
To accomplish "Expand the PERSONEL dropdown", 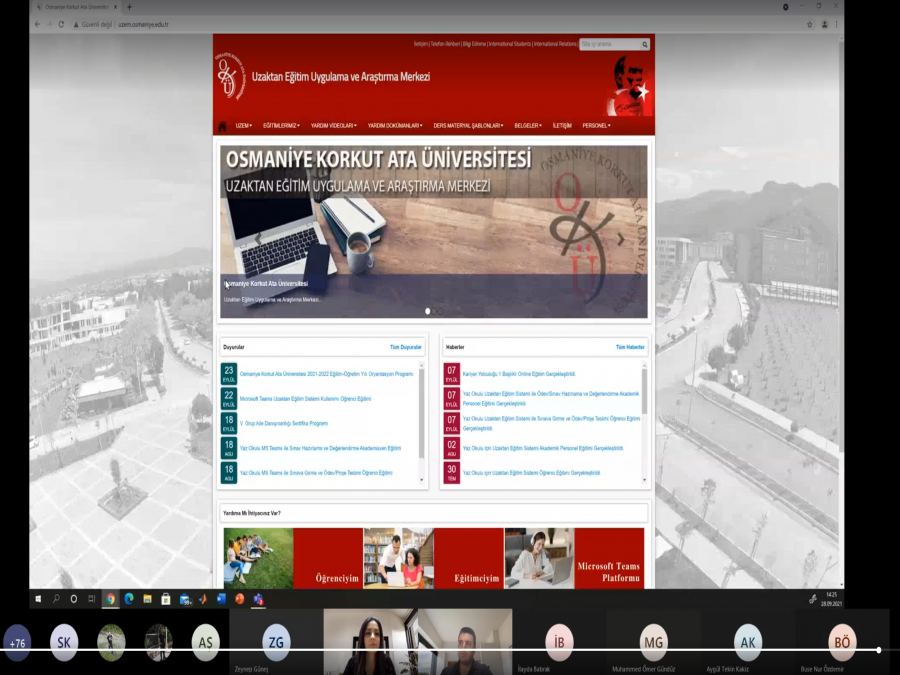I will click(x=596, y=126).
